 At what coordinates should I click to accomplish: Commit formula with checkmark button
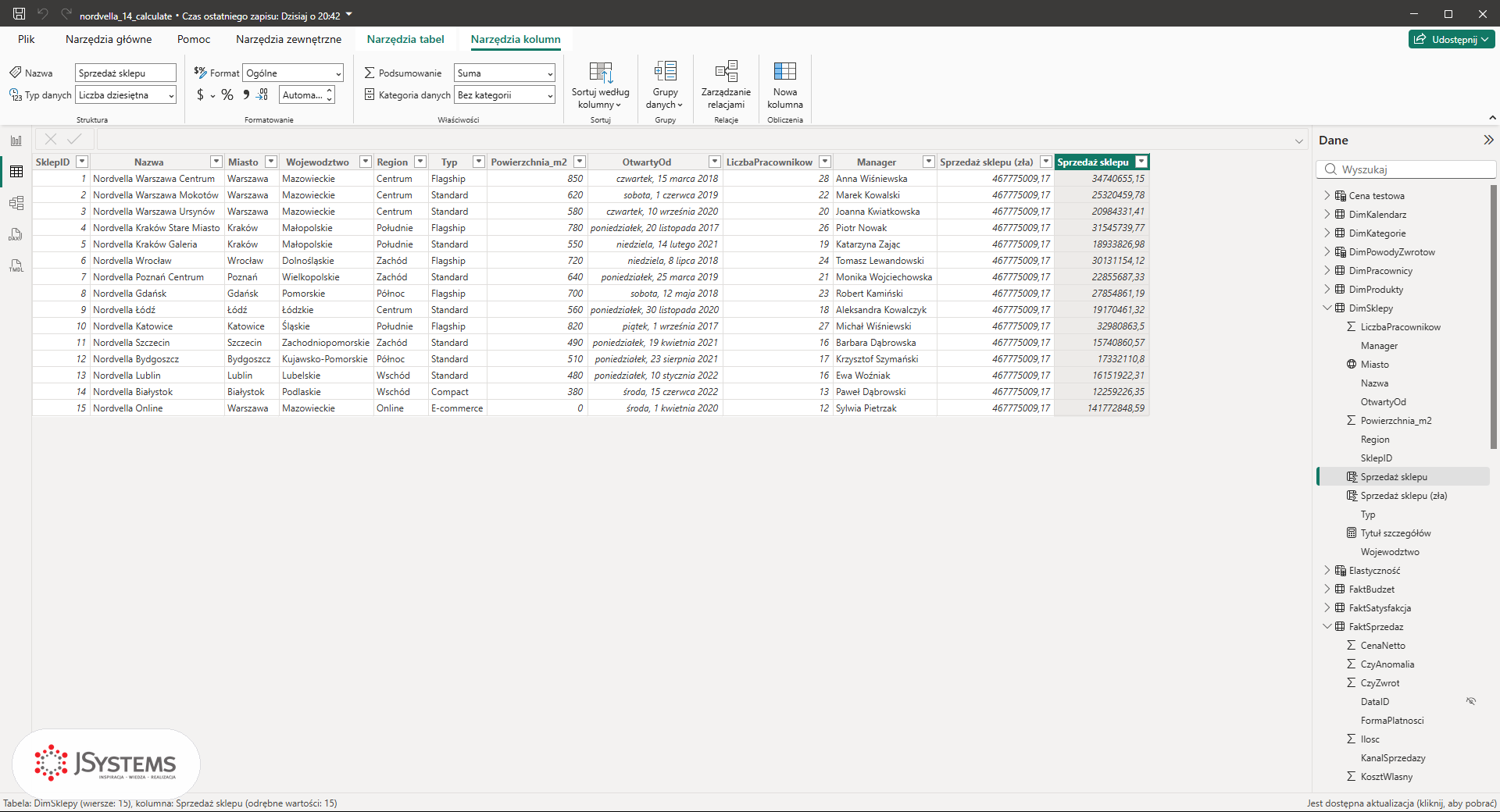(x=74, y=139)
